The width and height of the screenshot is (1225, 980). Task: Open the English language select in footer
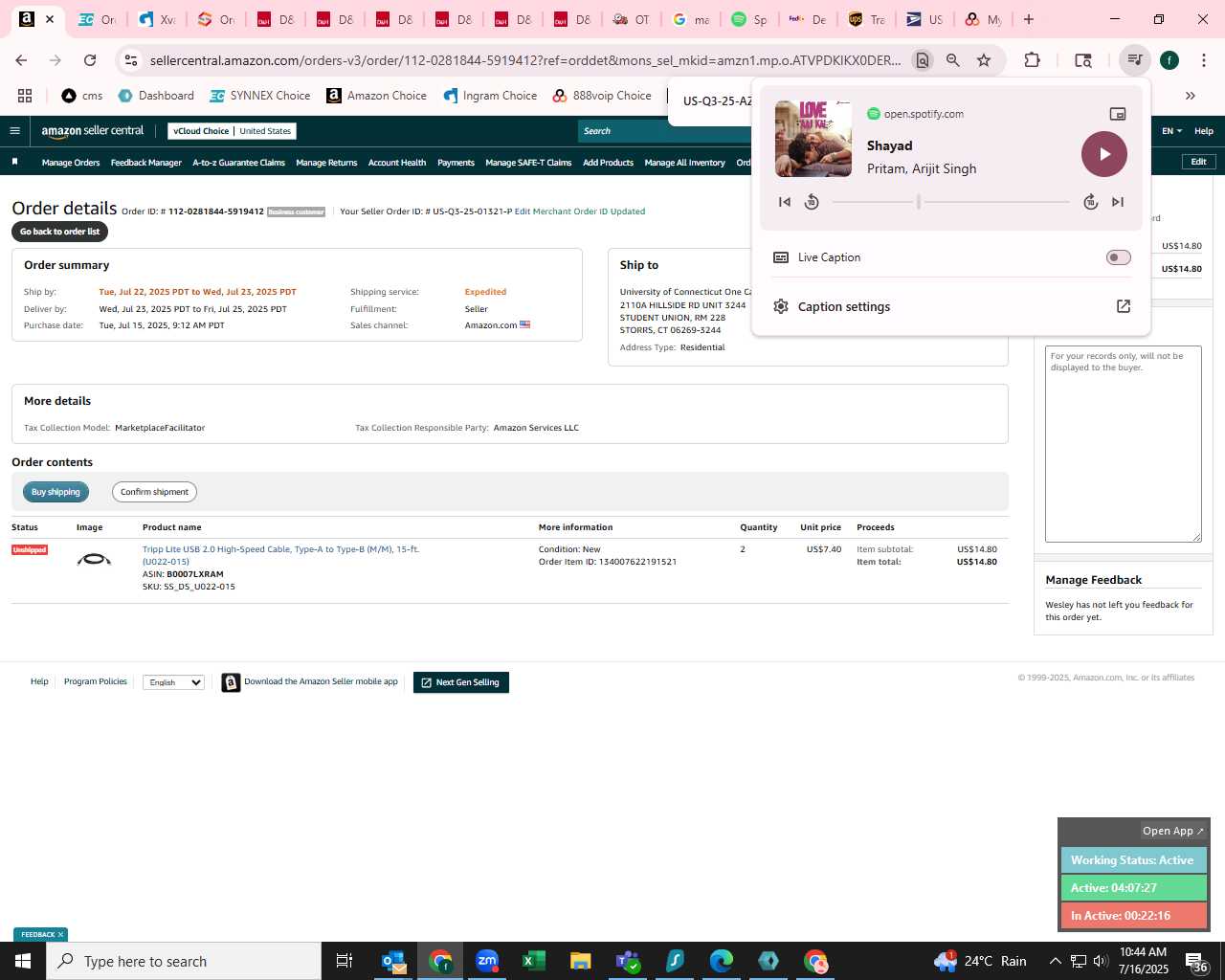(x=173, y=682)
